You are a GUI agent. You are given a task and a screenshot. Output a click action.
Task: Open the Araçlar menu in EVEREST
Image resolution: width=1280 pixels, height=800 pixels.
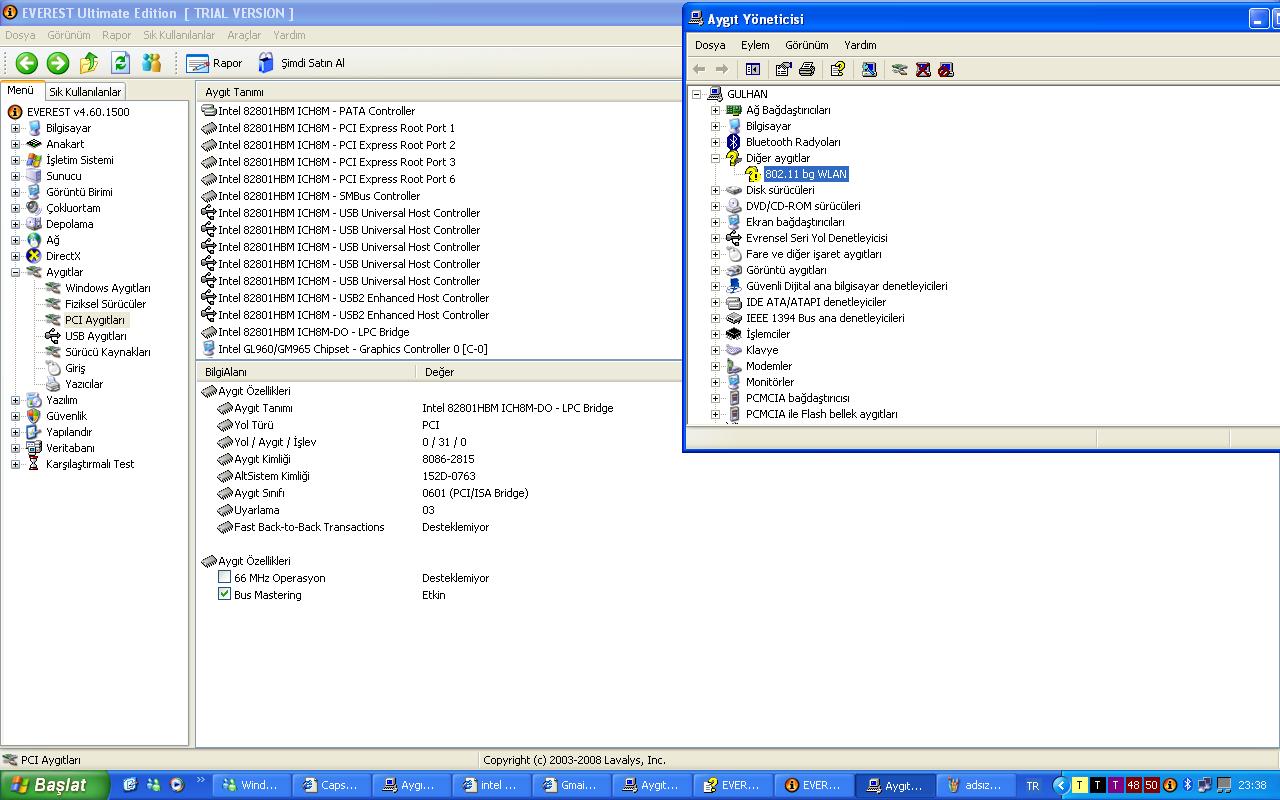coord(244,35)
